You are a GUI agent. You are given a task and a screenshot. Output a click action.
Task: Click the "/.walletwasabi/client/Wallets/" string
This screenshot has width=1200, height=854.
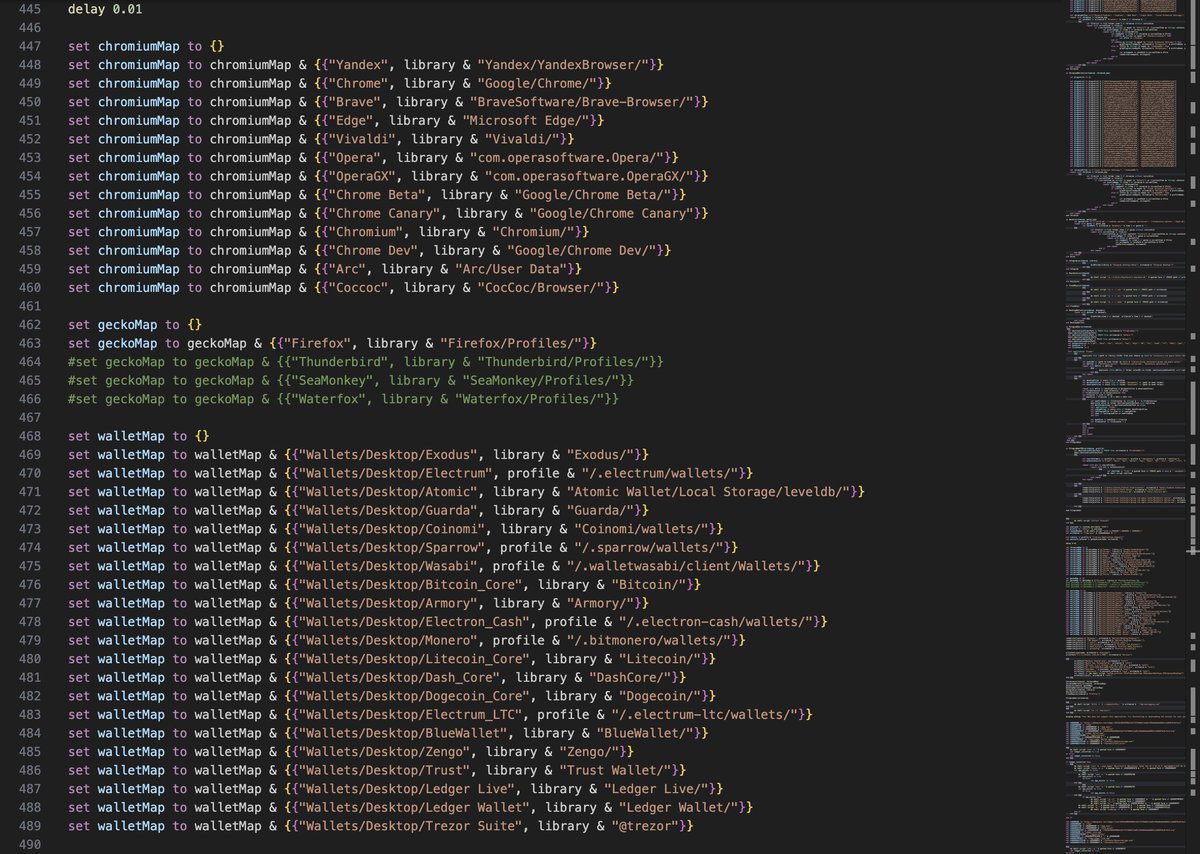[684, 566]
